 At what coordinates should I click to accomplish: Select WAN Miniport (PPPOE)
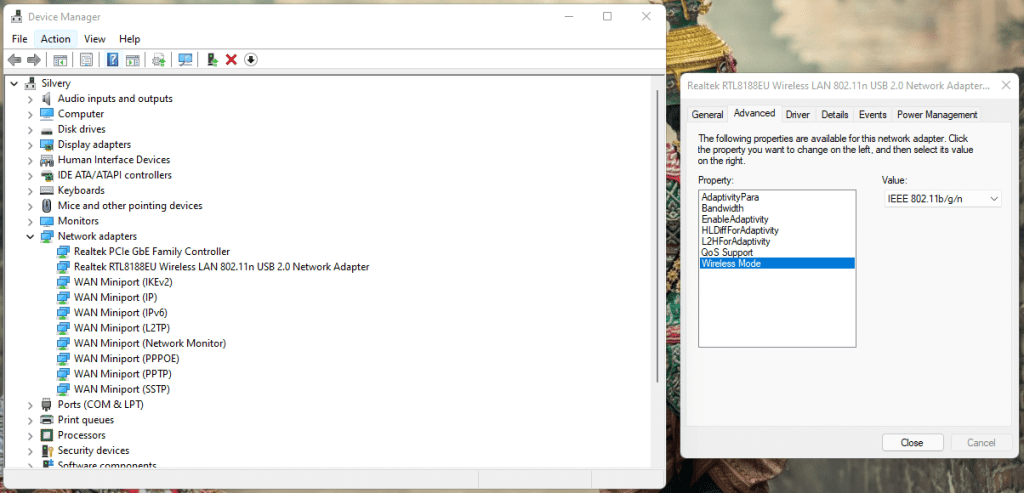[126, 358]
